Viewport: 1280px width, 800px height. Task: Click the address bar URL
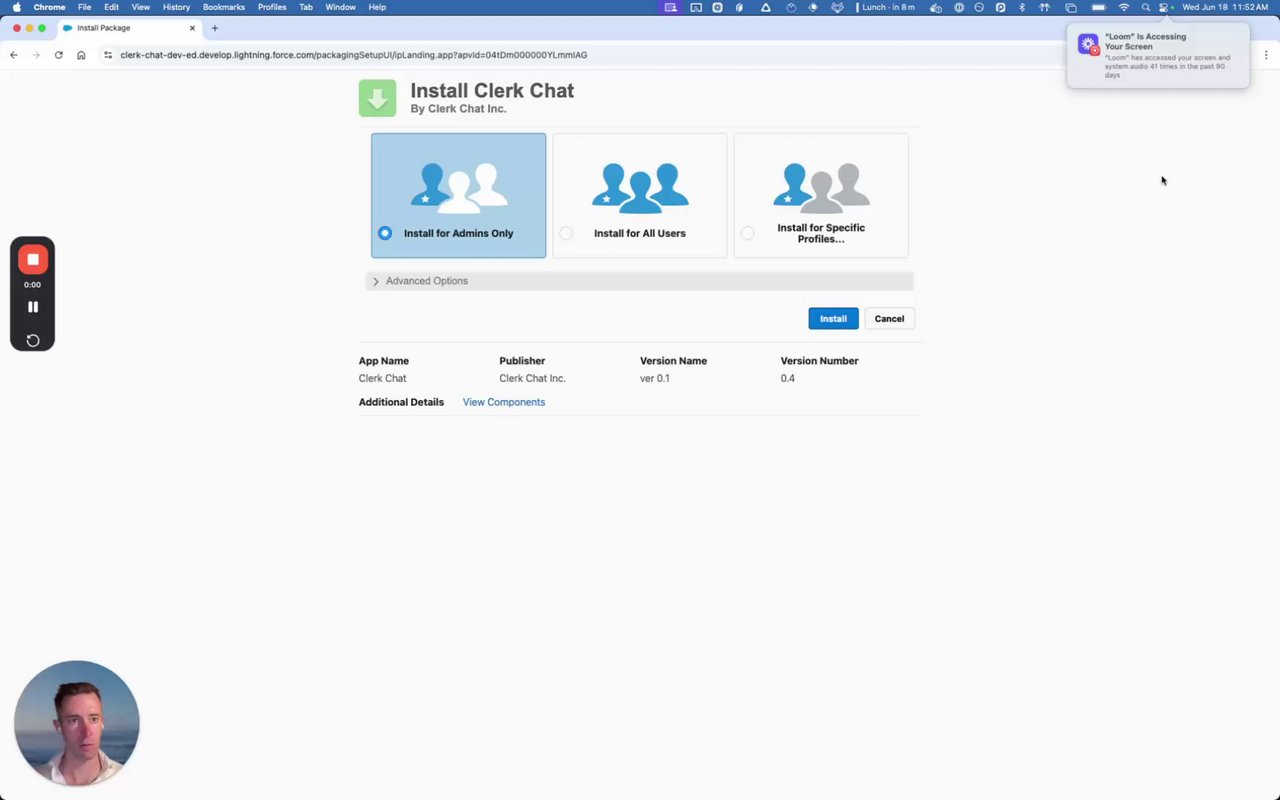point(354,55)
